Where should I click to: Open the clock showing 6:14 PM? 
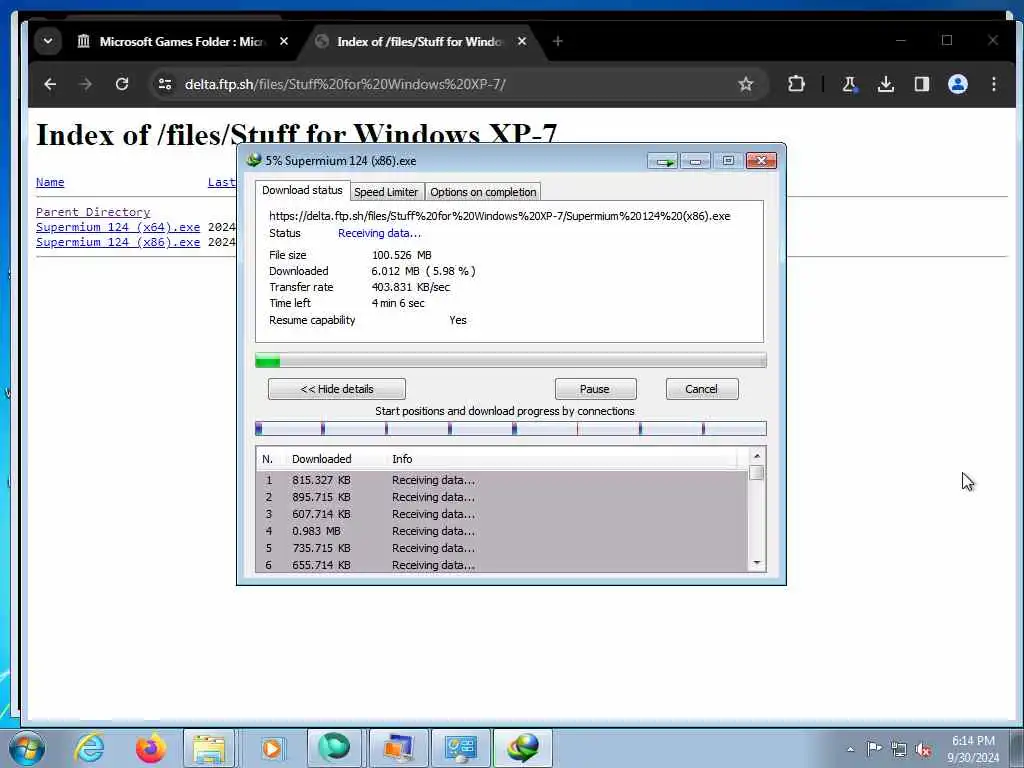click(x=973, y=749)
